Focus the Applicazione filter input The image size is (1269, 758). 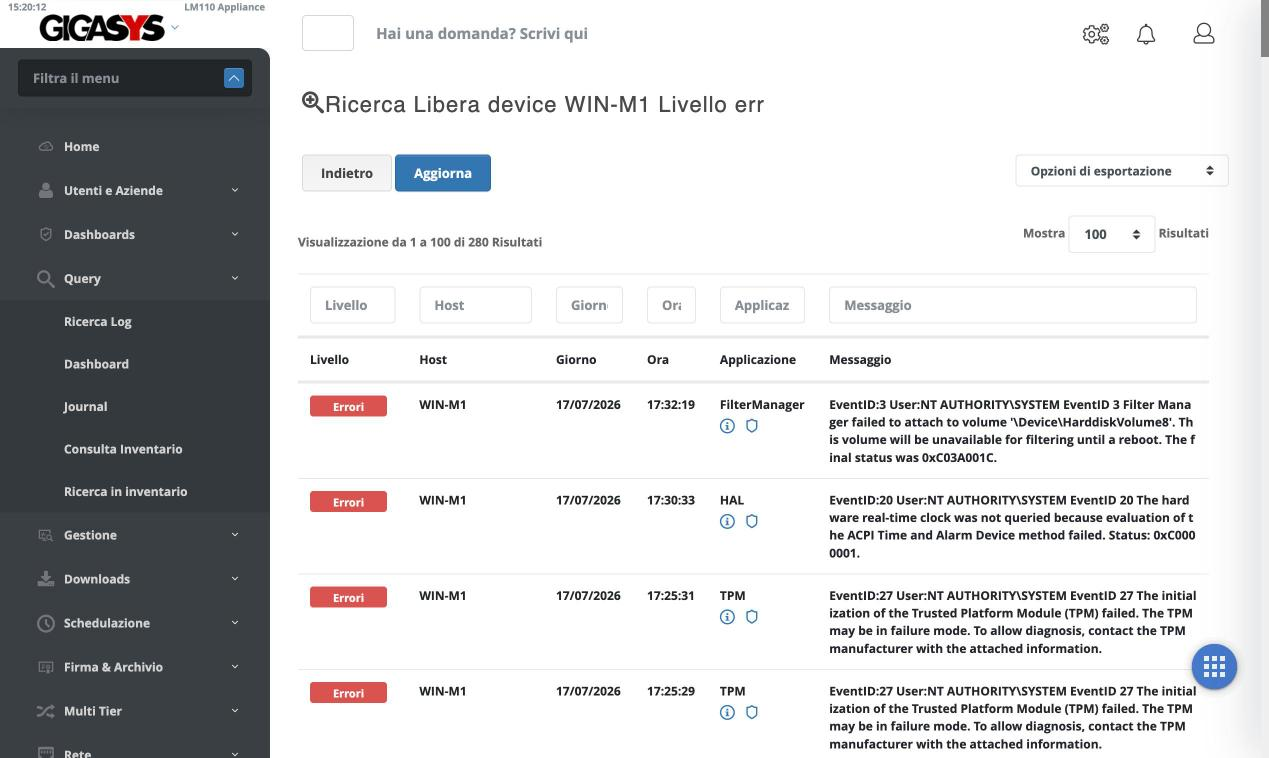point(762,305)
